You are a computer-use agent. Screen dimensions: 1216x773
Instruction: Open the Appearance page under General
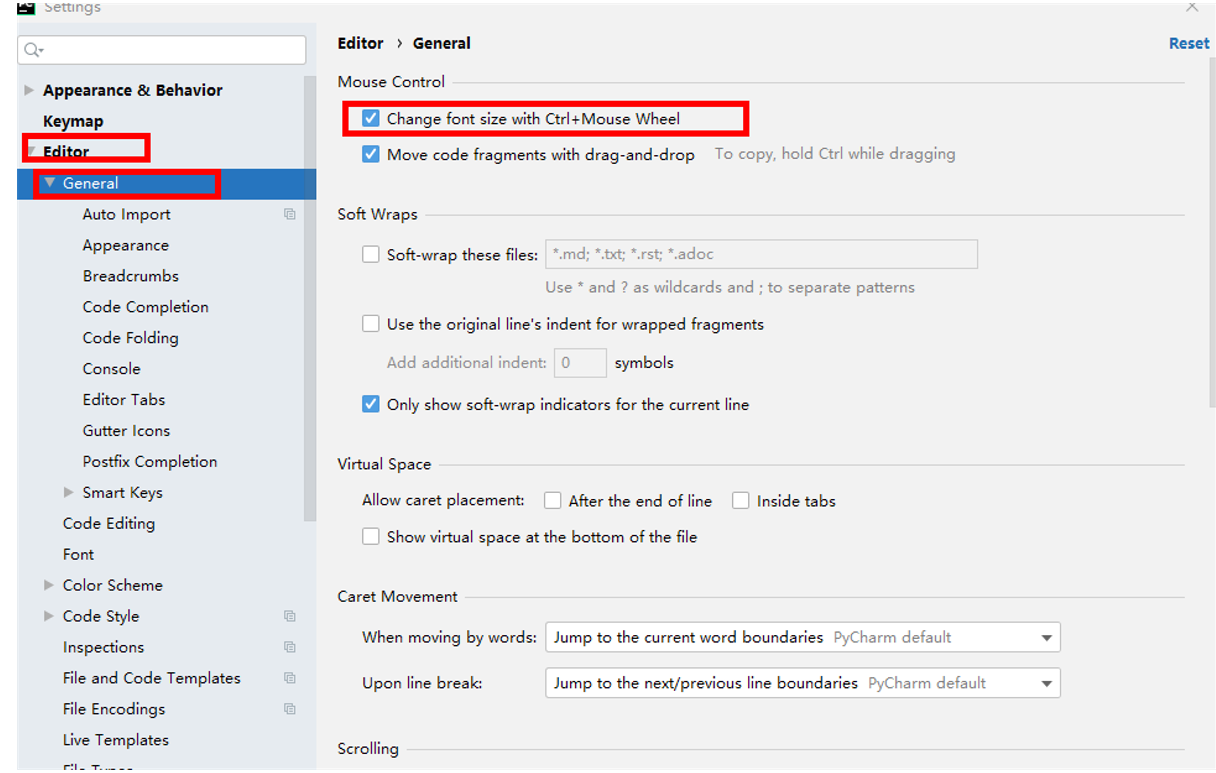coord(125,245)
